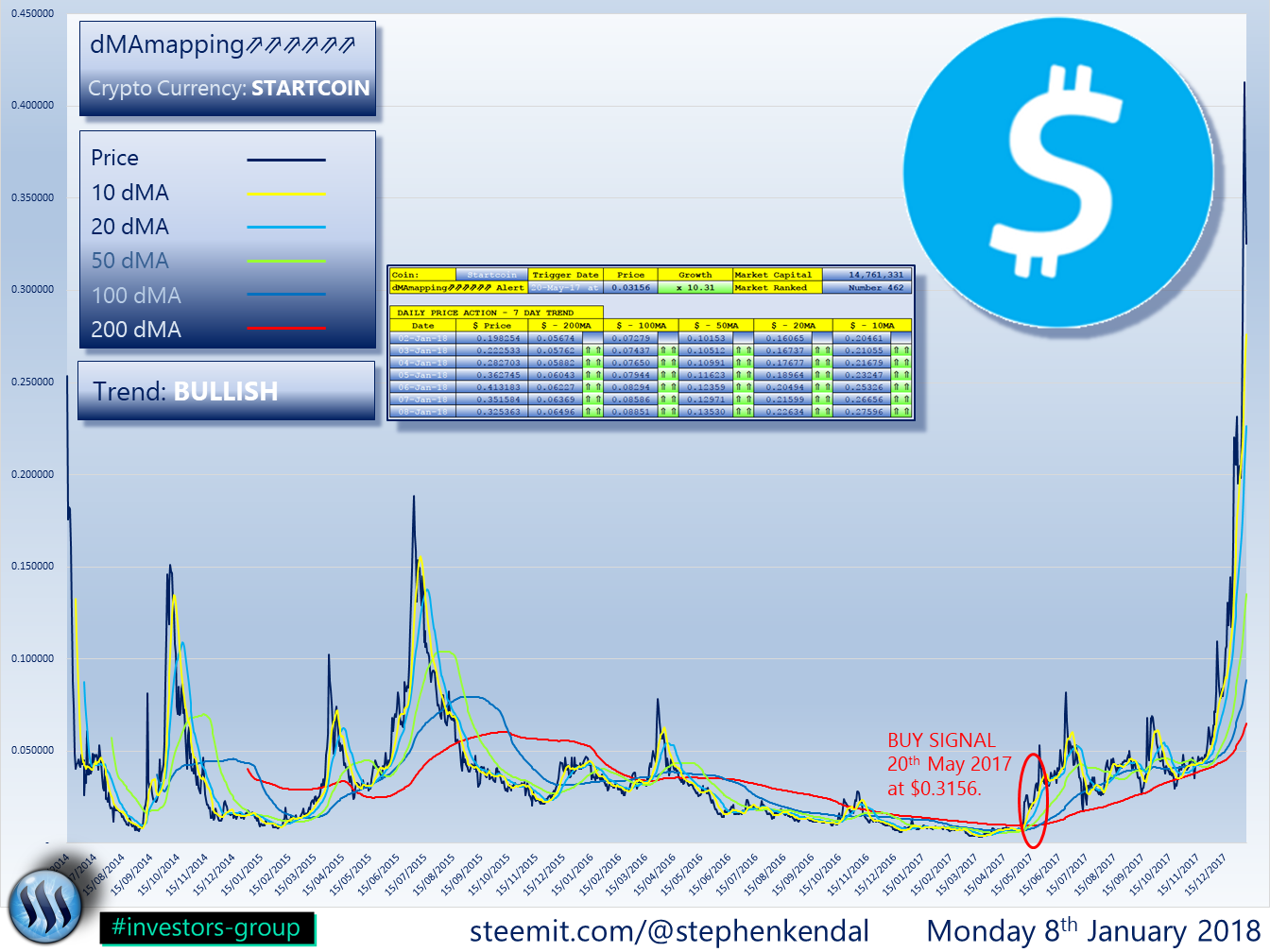1270x952 pixels.
Task: Click the green 50 dMA legend line
Action: (286, 262)
